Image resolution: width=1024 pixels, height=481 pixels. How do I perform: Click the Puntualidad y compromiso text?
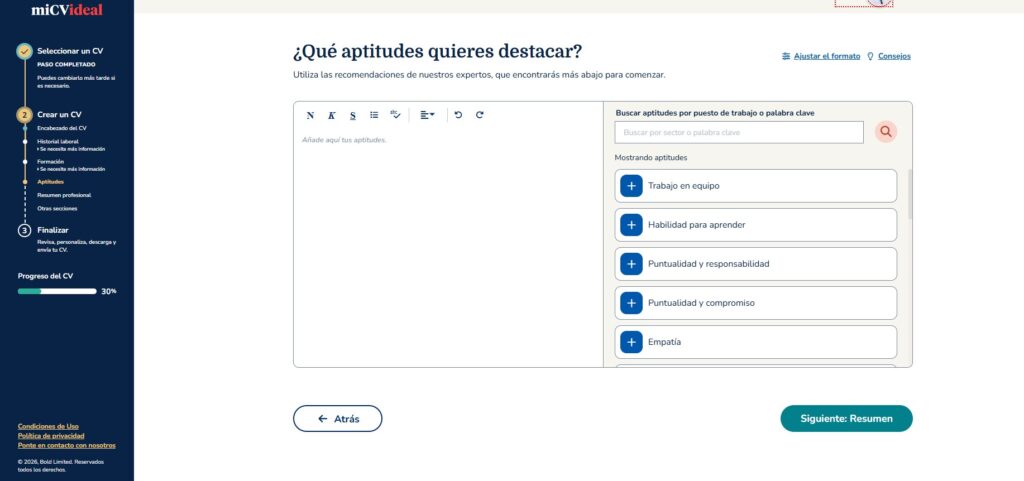pyautogui.click(x=701, y=303)
